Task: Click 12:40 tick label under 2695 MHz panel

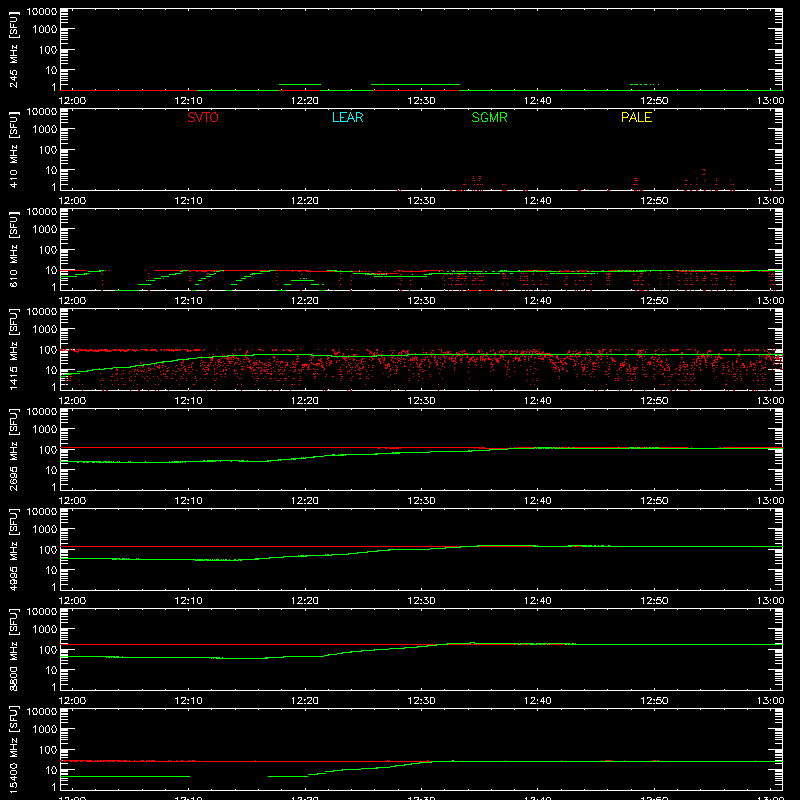Action: (x=537, y=501)
